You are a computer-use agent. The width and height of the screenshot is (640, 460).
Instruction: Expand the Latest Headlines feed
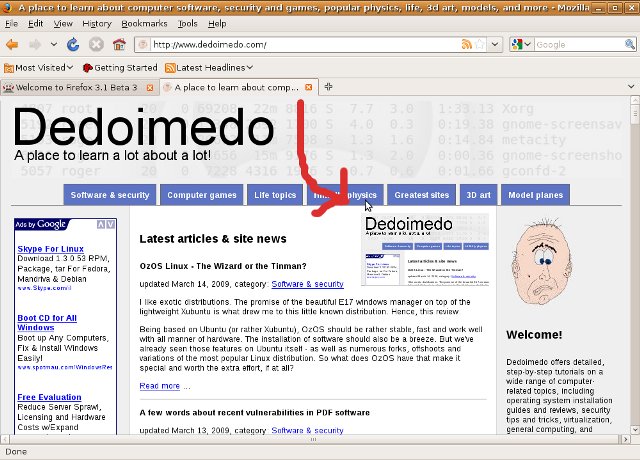click(209, 68)
